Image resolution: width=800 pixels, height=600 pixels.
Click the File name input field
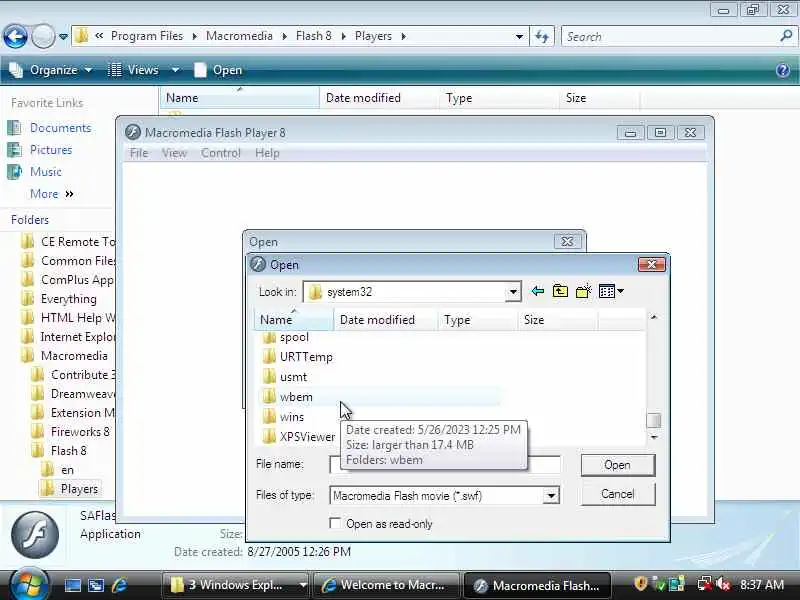coord(444,464)
